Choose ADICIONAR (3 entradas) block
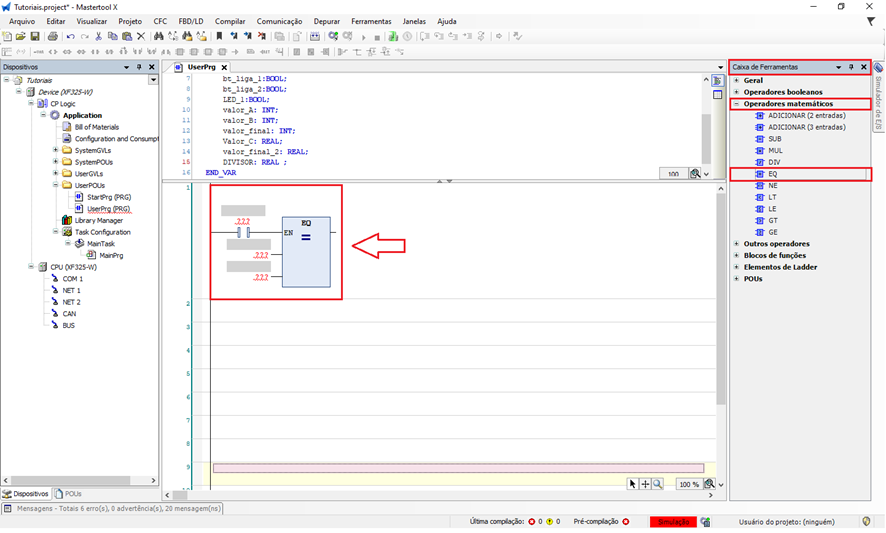The image size is (886, 533). tap(805, 127)
